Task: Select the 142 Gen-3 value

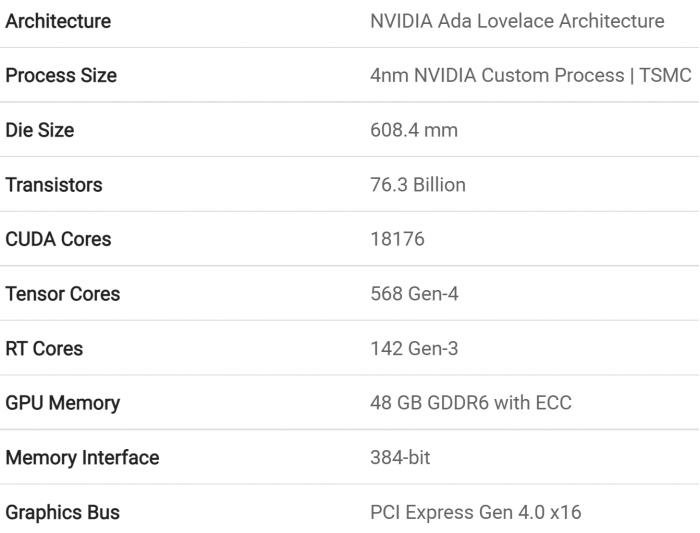Action: click(414, 348)
